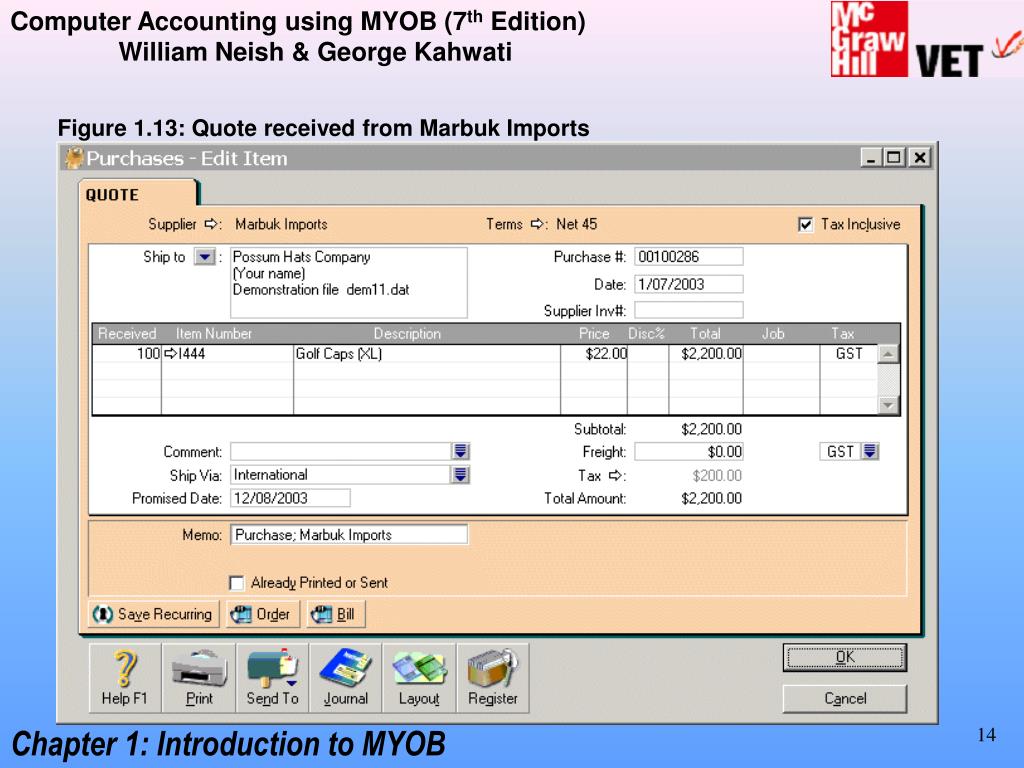Click the Ship to address box

pos(349,282)
